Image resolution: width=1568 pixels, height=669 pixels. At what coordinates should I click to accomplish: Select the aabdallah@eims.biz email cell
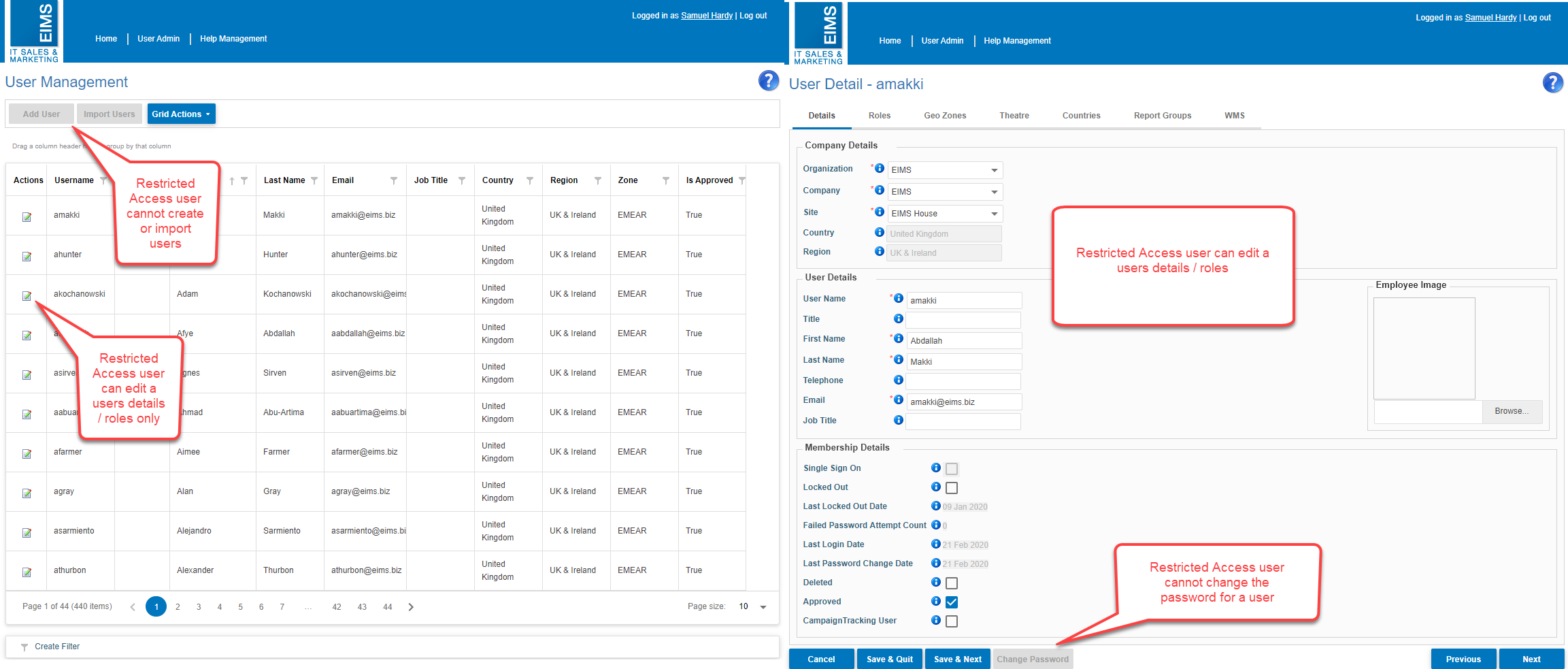[x=365, y=333]
